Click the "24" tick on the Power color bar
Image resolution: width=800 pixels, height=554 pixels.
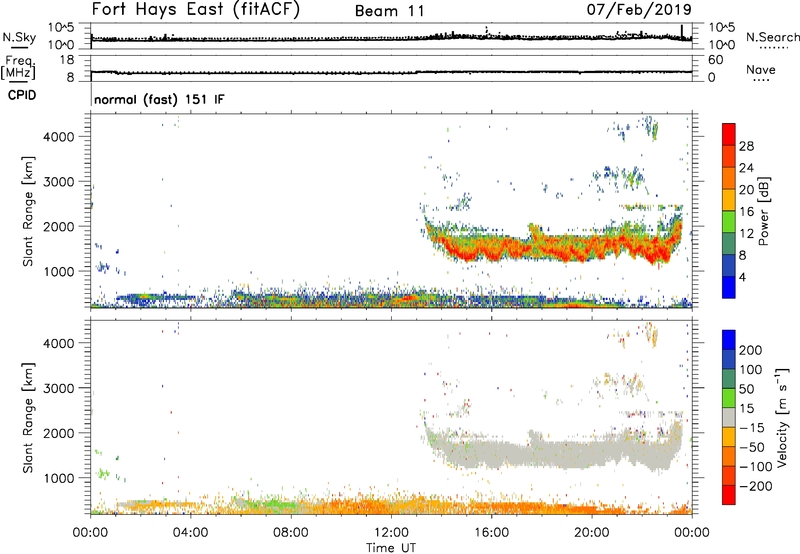click(746, 168)
